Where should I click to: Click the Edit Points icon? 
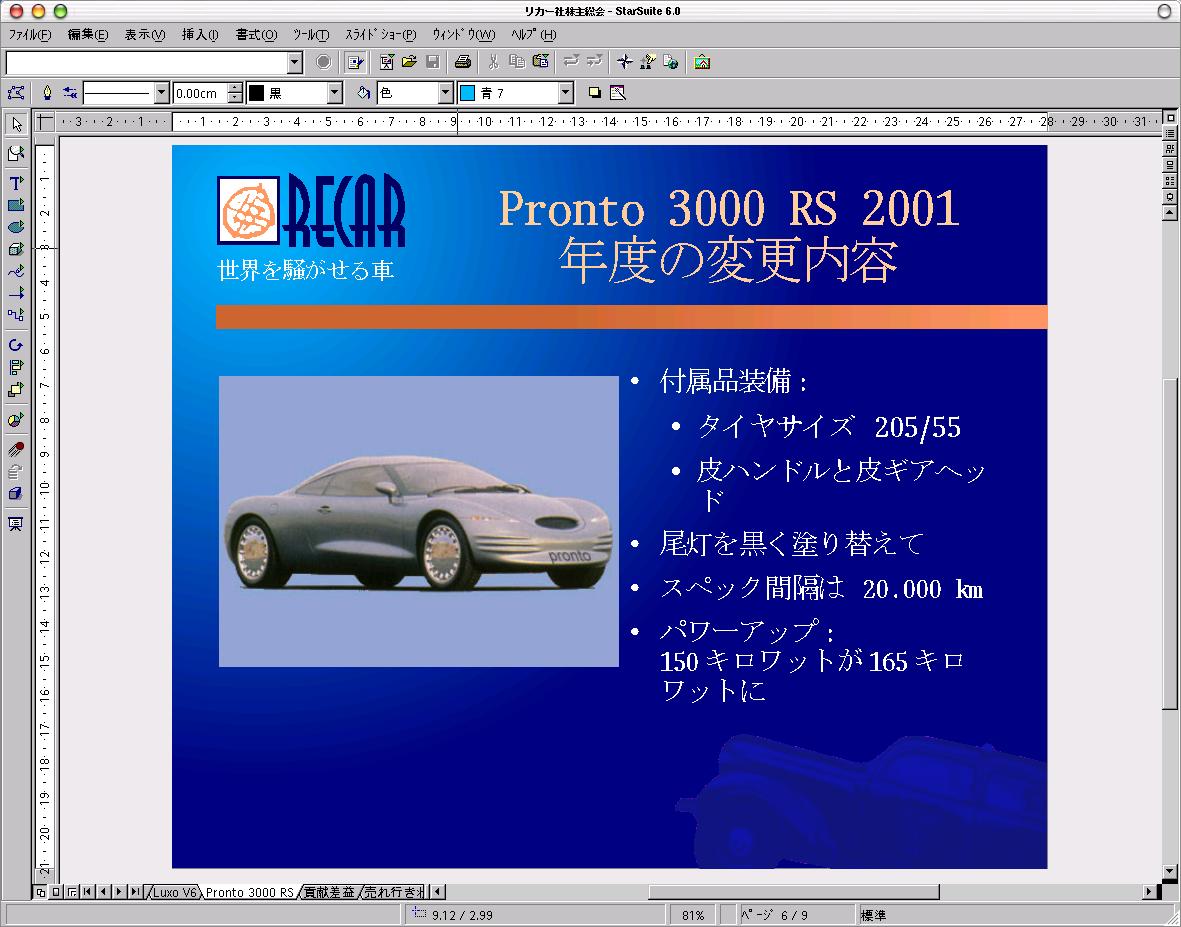pos(16,93)
